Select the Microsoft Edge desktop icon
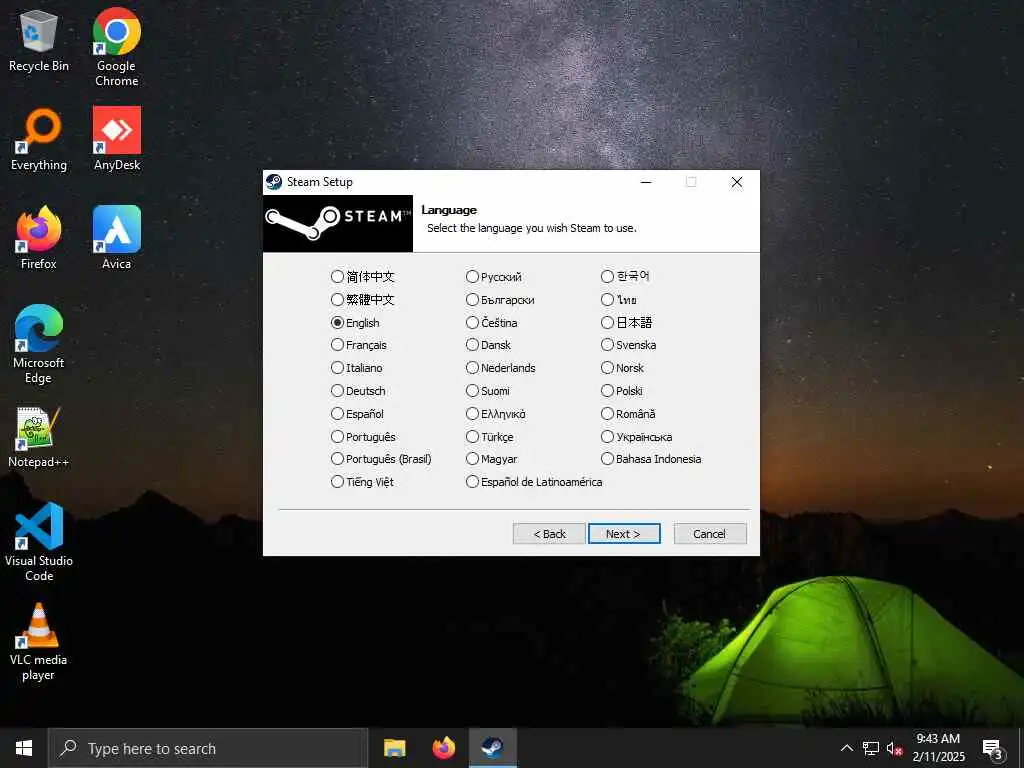Image resolution: width=1024 pixels, height=768 pixels. click(39, 345)
